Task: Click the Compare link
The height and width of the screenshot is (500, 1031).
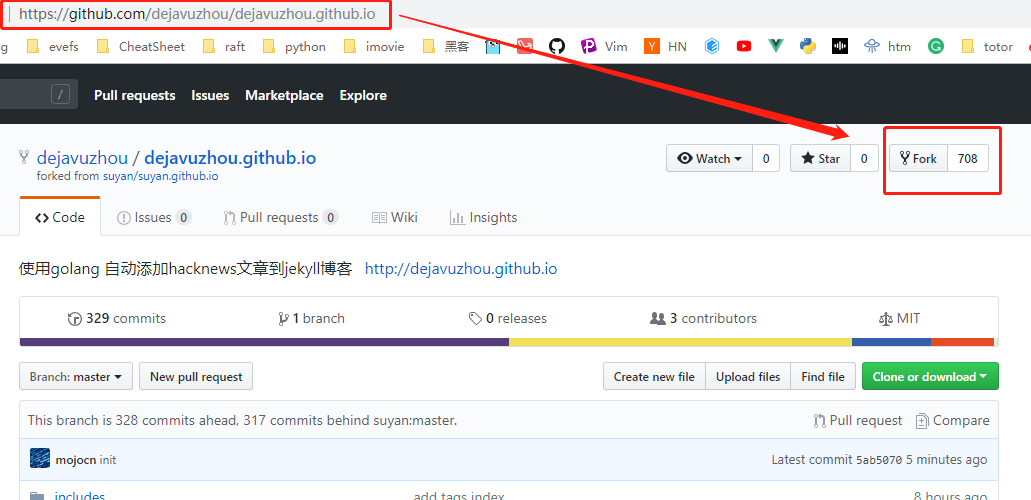Action: 952,420
